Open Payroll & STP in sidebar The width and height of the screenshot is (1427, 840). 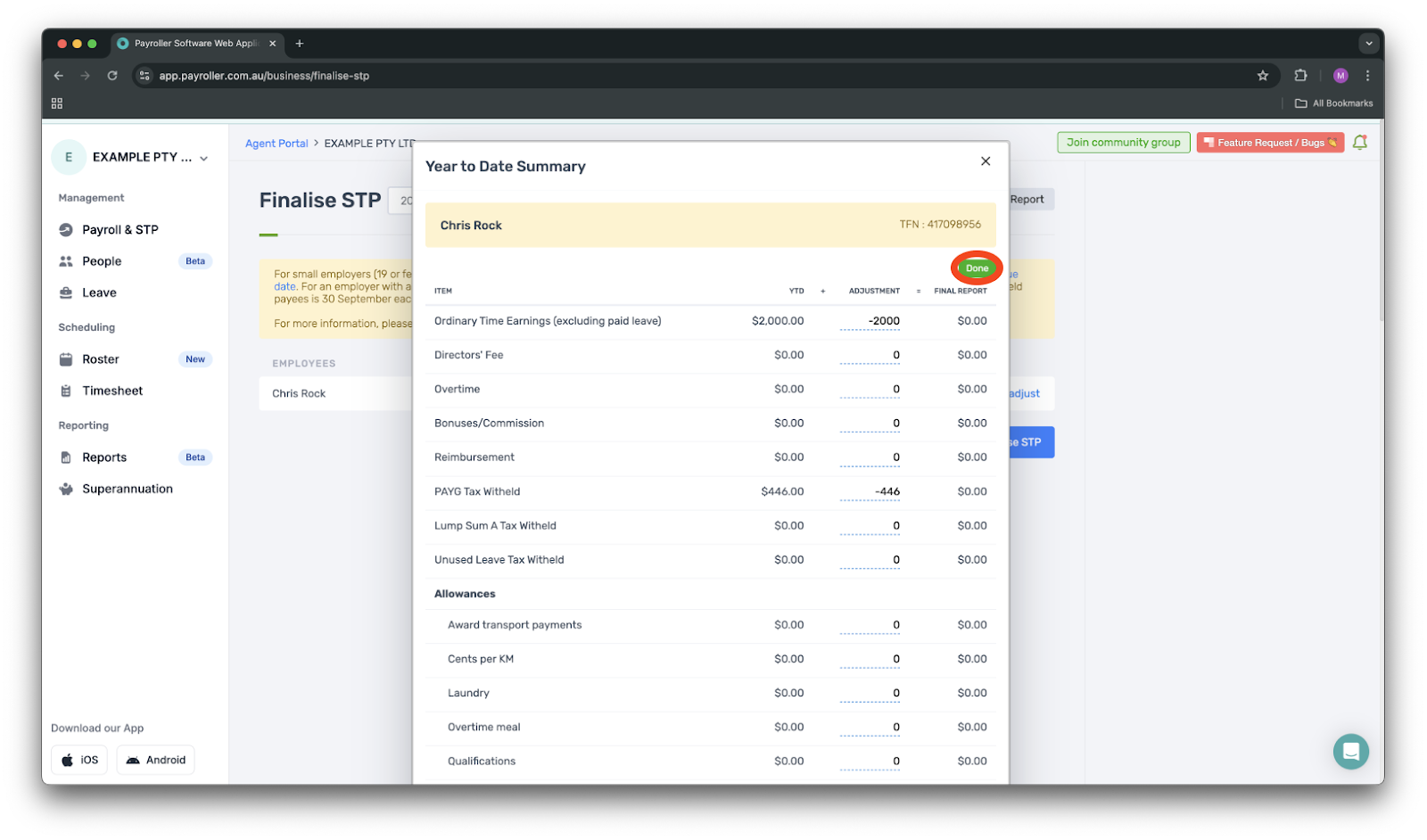coord(120,230)
